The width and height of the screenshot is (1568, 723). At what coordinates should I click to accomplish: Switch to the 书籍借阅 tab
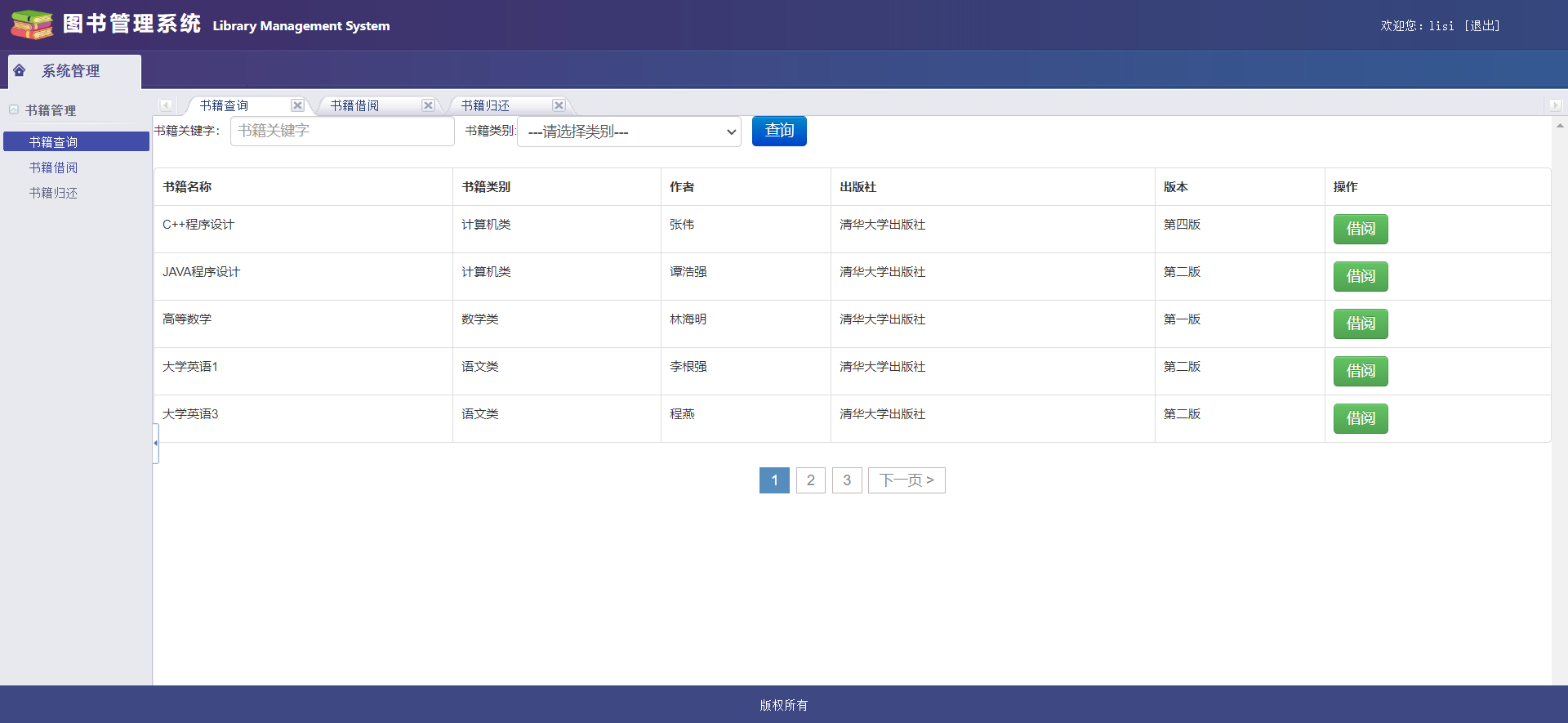[355, 105]
